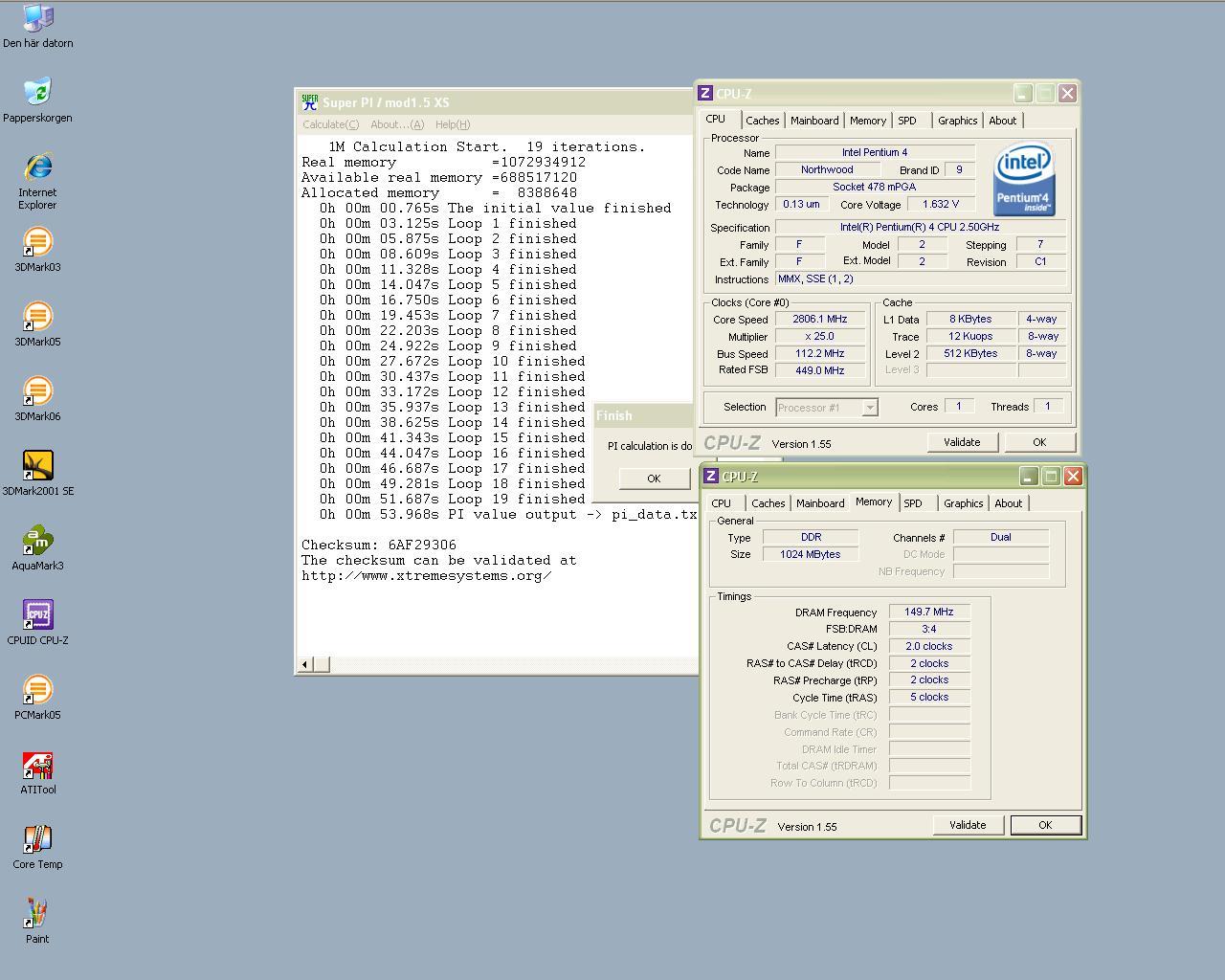Switch to Mainboard tab in lower CPU-Z
Image resolution: width=1225 pixels, height=980 pixels.
(820, 503)
